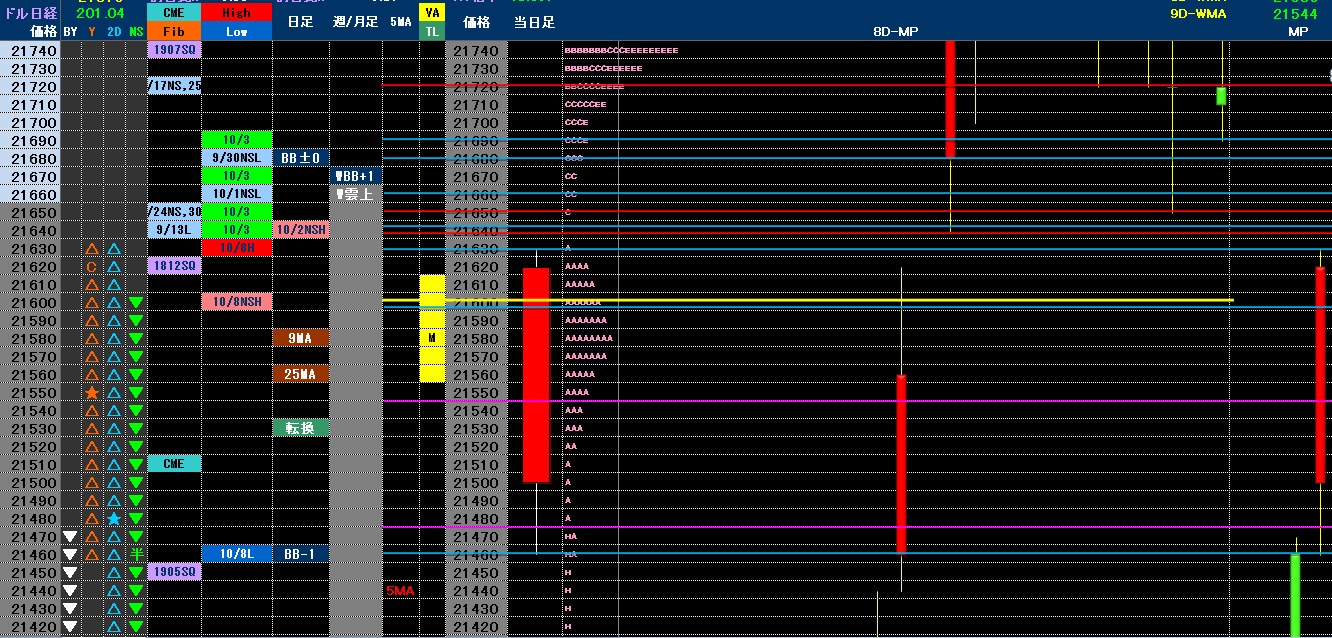Click the 10/2NSH pink cell
This screenshot has width=1332, height=638.
301,230
